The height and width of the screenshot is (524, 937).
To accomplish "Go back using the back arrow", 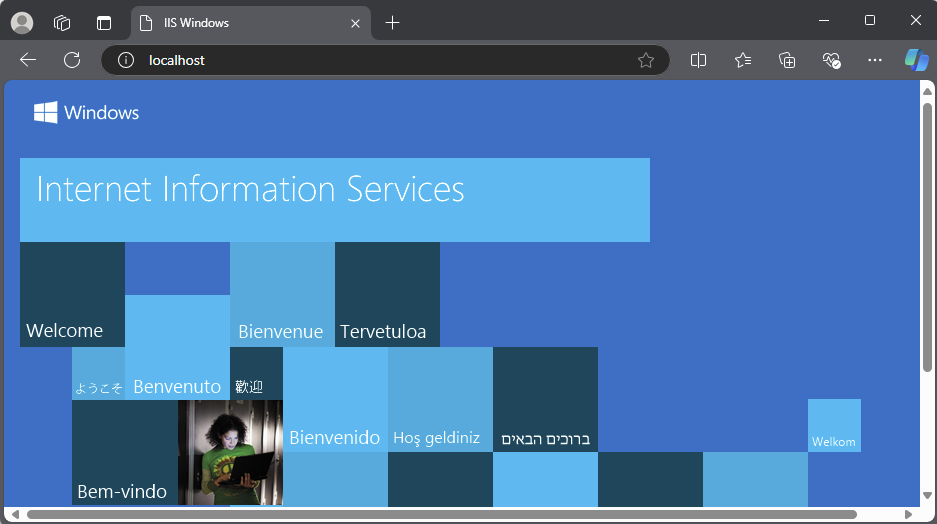I will pyautogui.click(x=27, y=60).
